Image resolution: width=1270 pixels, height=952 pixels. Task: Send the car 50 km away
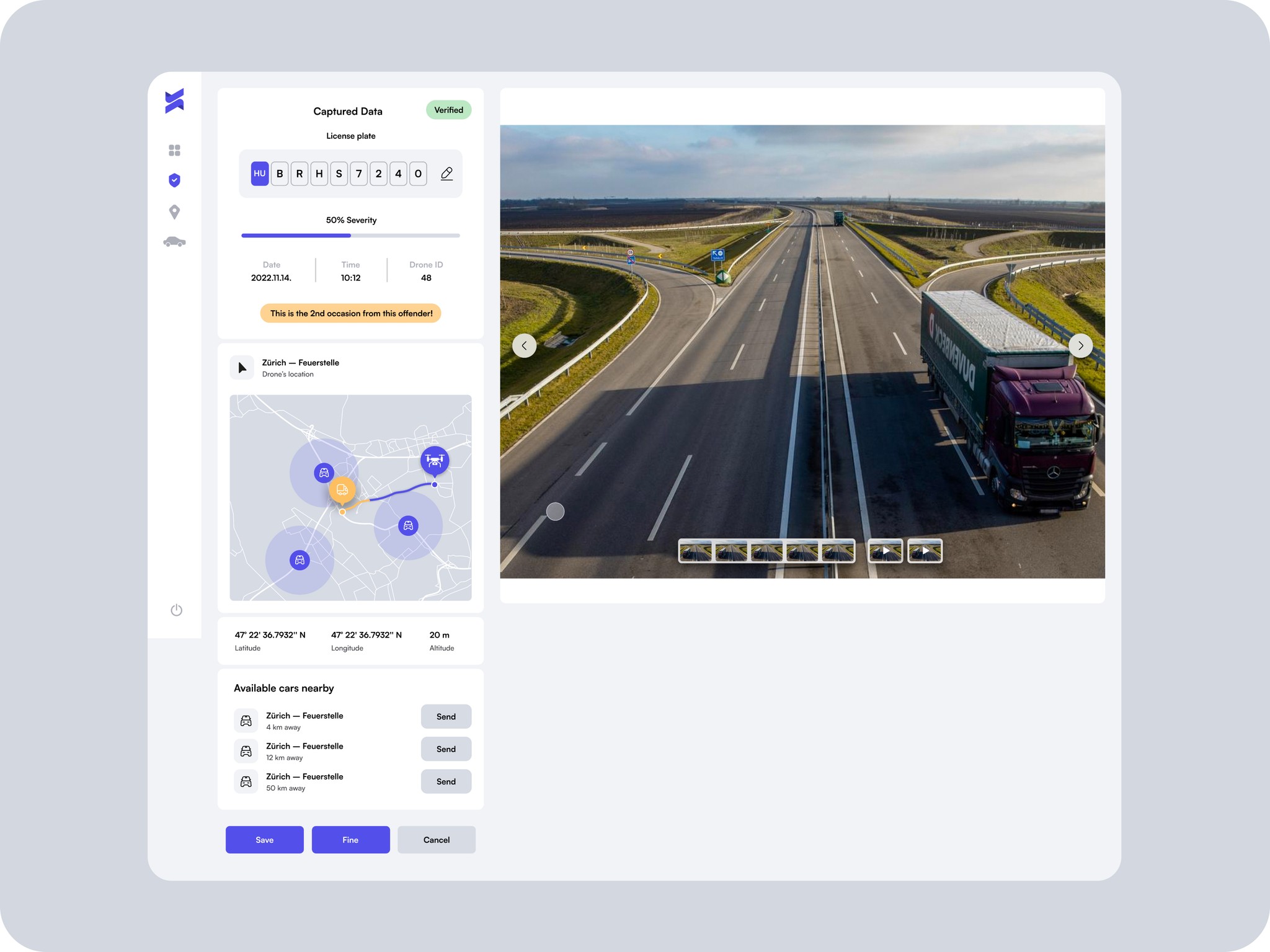pos(446,782)
